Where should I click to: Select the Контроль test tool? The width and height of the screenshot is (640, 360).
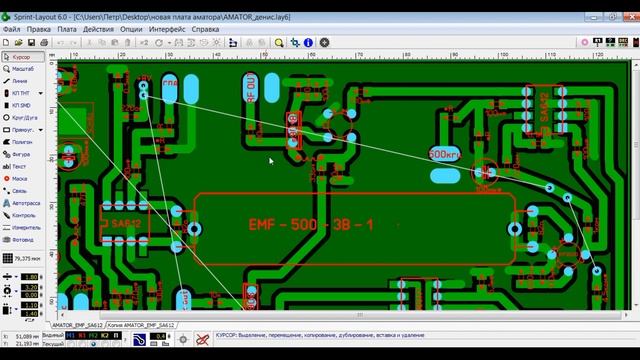point(23,215)
